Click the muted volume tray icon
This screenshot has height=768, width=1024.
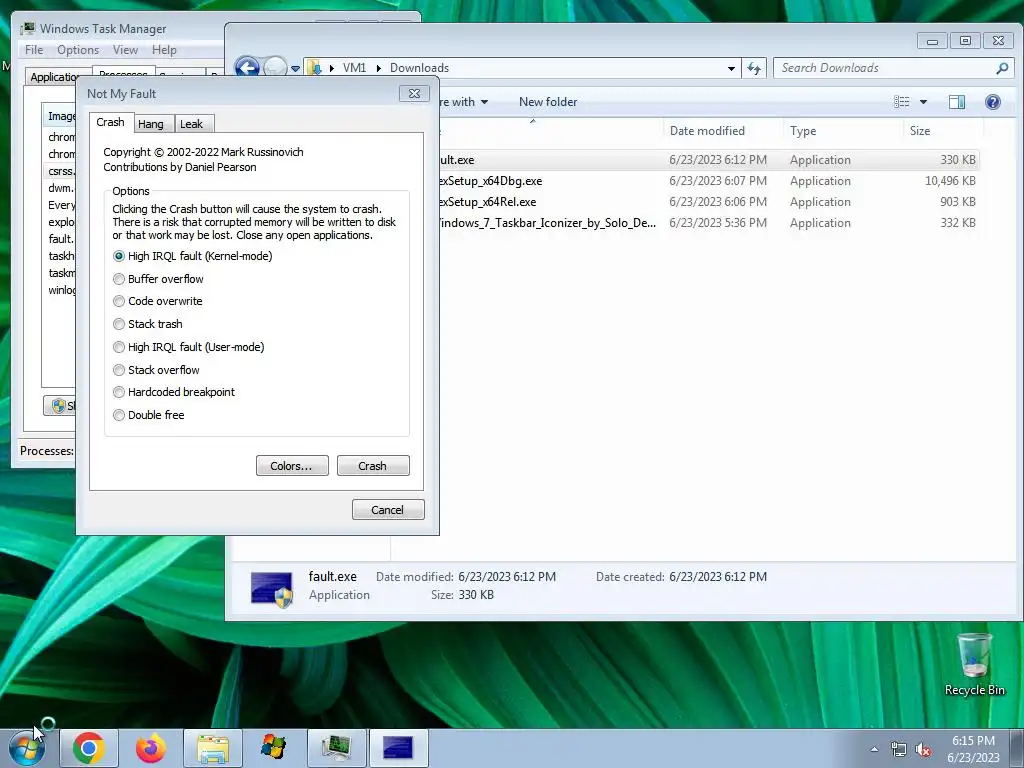[x=923, y=750]
